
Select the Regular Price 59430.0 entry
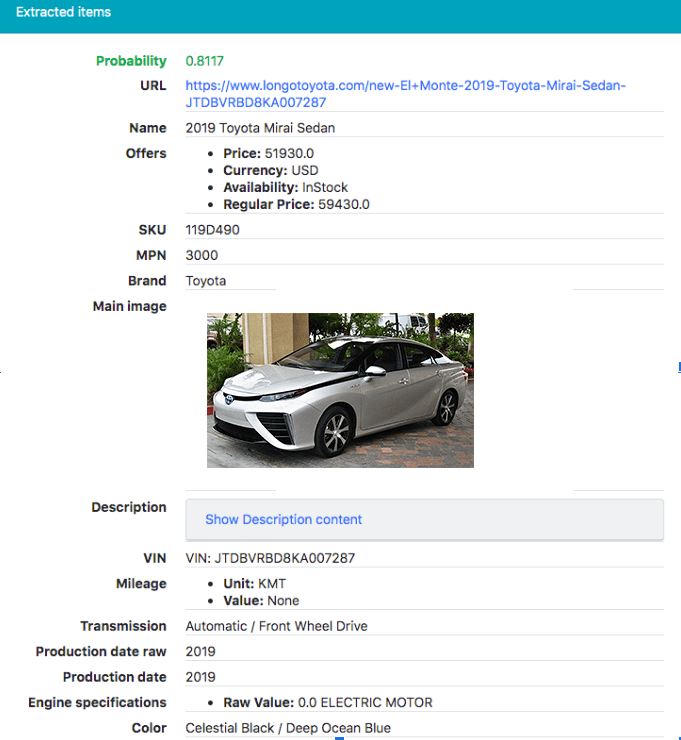tap(296, 204)
